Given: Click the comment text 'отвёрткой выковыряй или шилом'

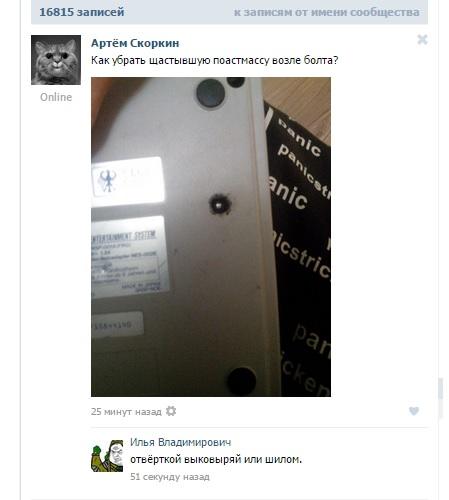Looking at the screenshot, I should pos(216,459).
